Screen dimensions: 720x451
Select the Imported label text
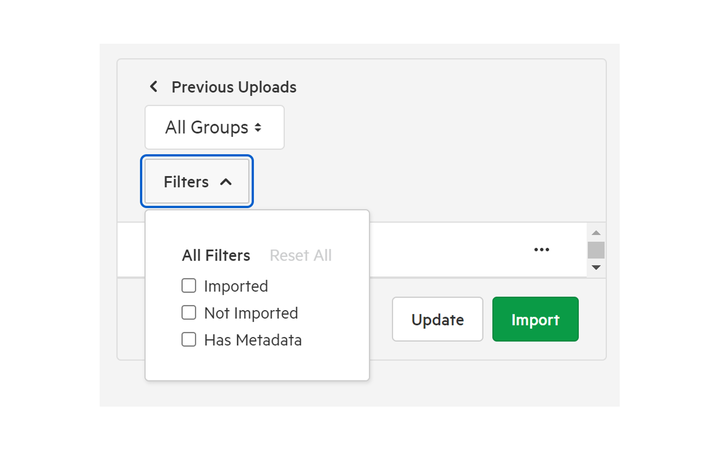coord(236,286)
